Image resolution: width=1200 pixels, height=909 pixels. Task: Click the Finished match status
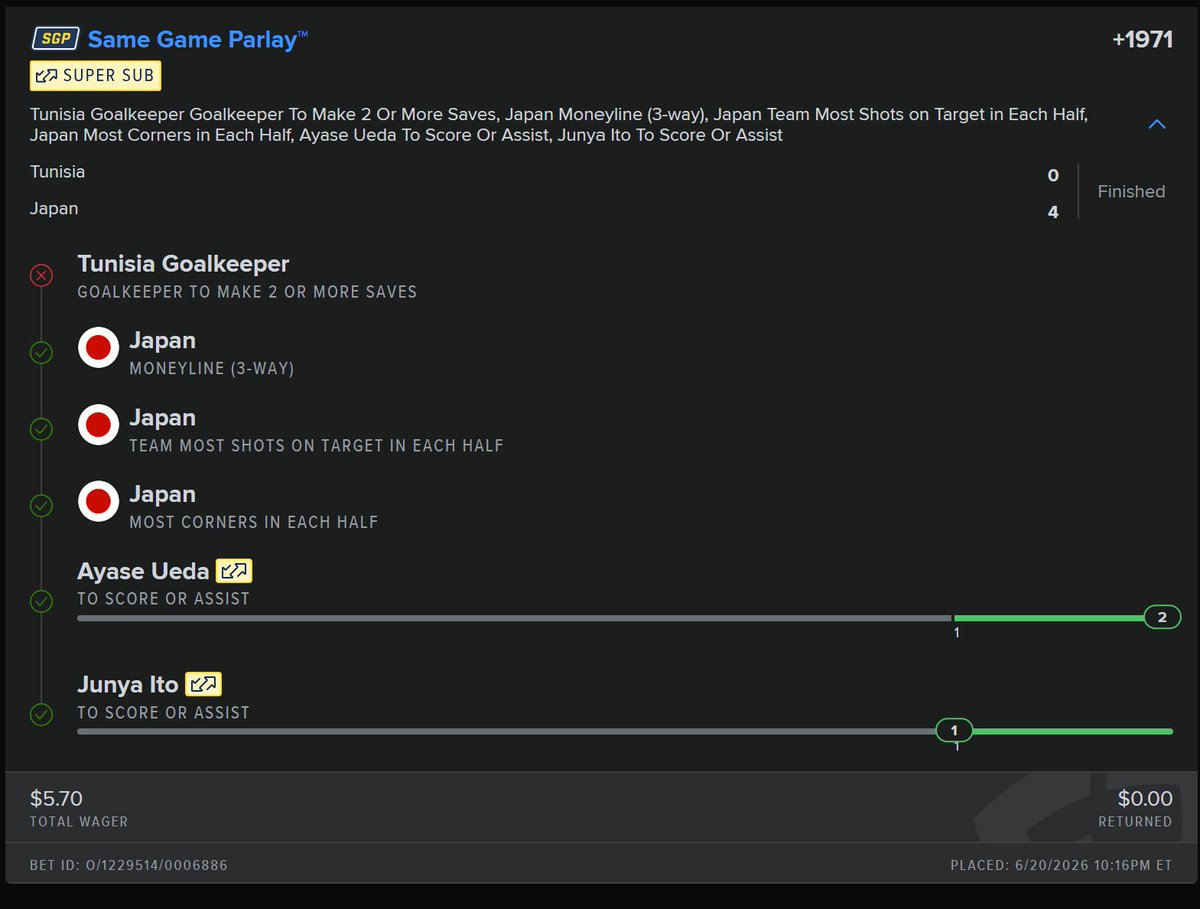(x=1131, y=192)
